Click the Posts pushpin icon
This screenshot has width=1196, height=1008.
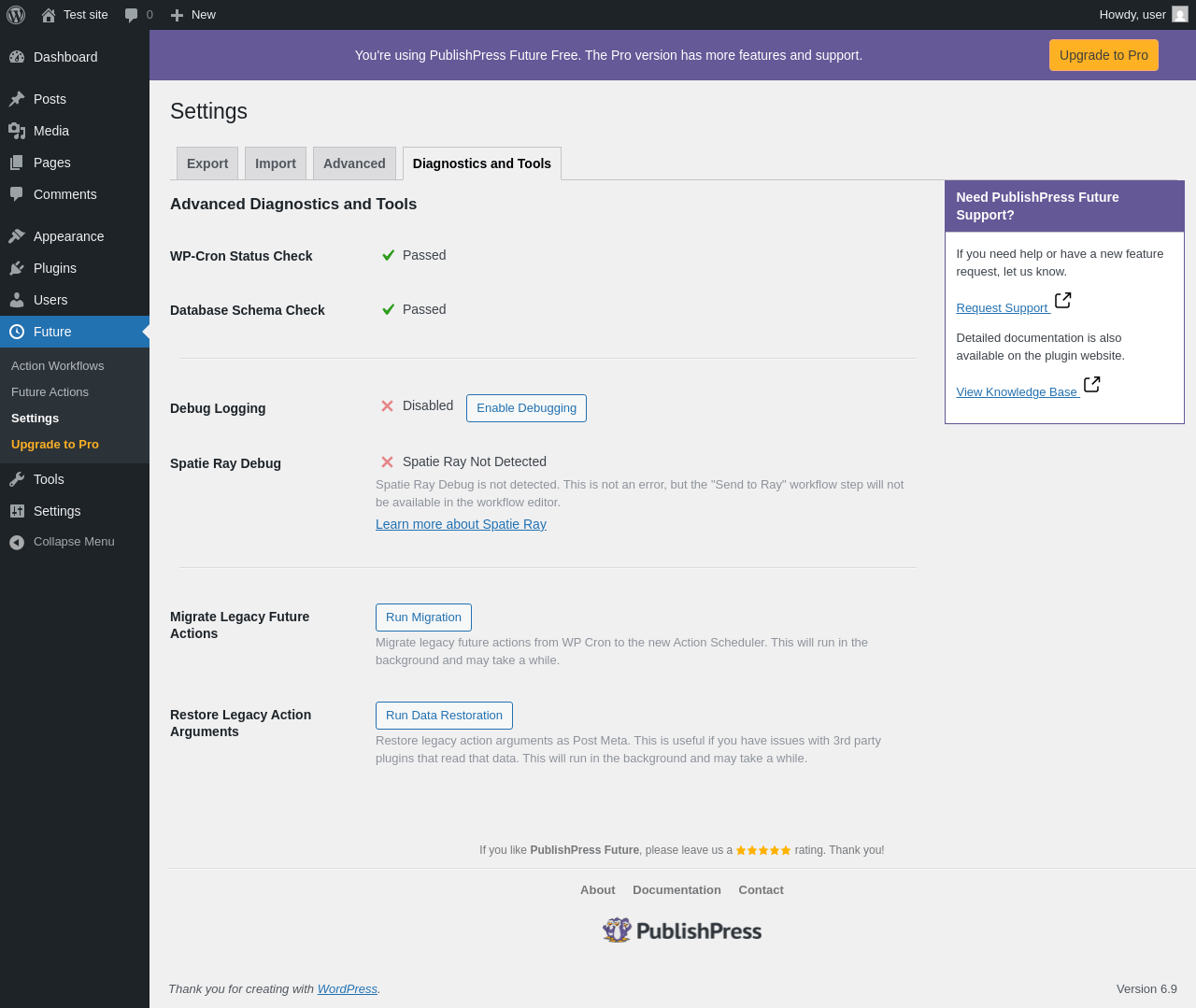pyautogui.click(x=17, y=99)
